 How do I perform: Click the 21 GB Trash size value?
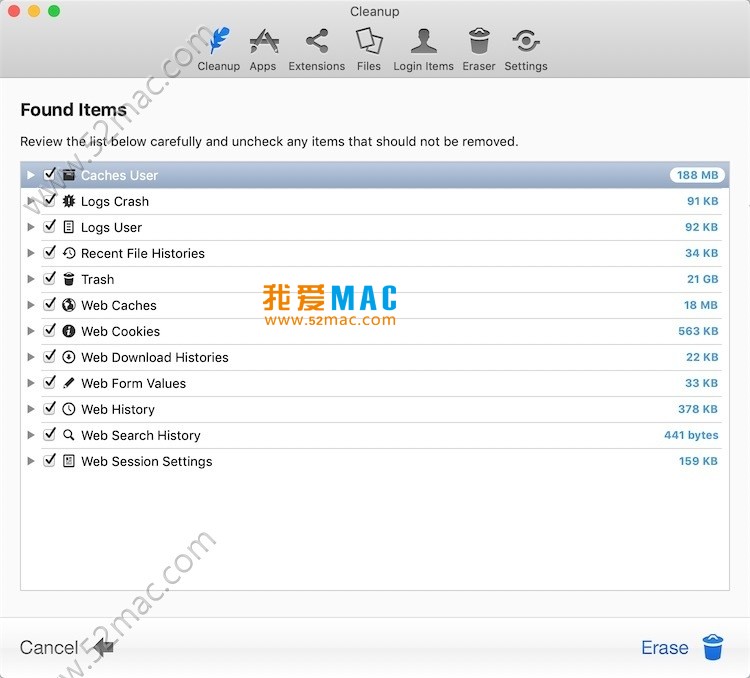703,279
